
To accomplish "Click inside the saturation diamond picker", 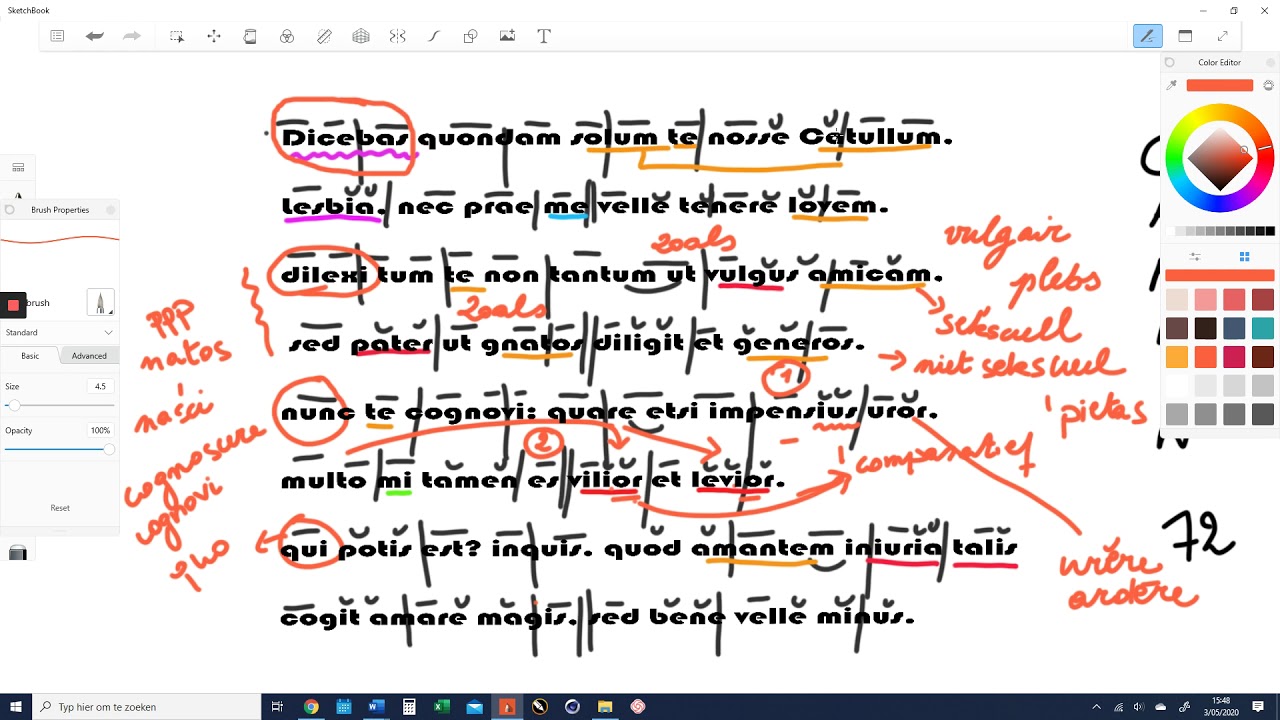I will (x=1221, y=159).
